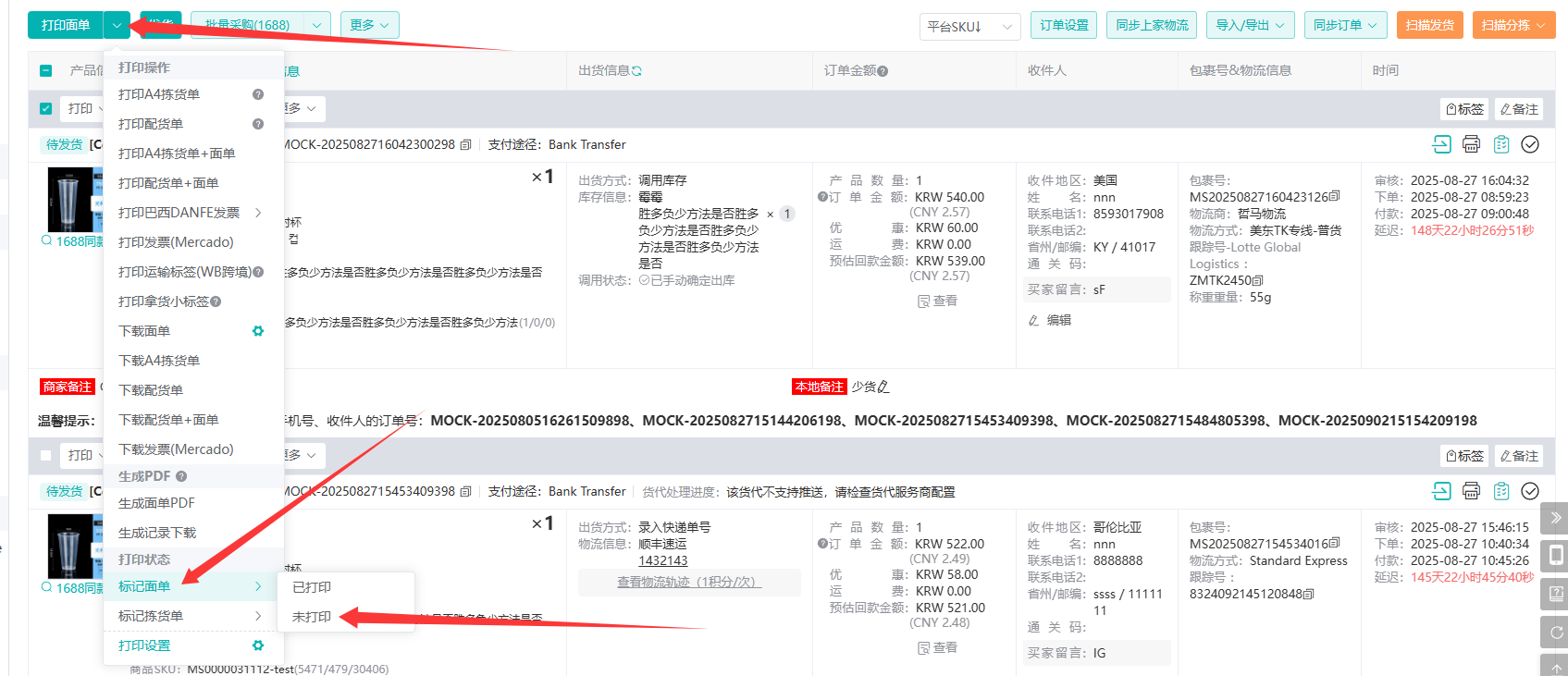Select 打印A4拣货单+面单 from the print menu
The width and height of the screenshot is (1568, 676).
(x=177, y=154)
